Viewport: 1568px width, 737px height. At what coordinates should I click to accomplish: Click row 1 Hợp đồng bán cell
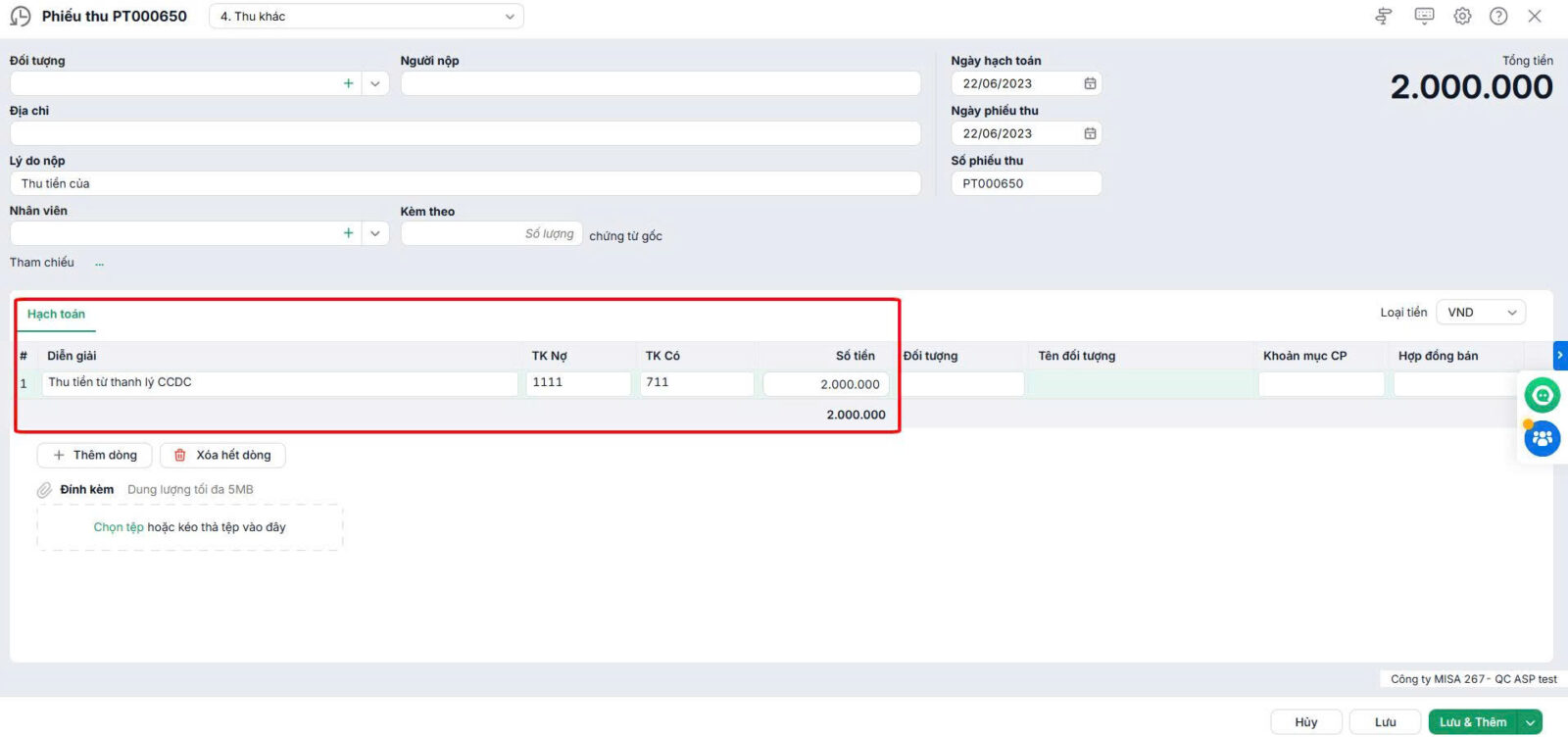tap(1458, 384)
